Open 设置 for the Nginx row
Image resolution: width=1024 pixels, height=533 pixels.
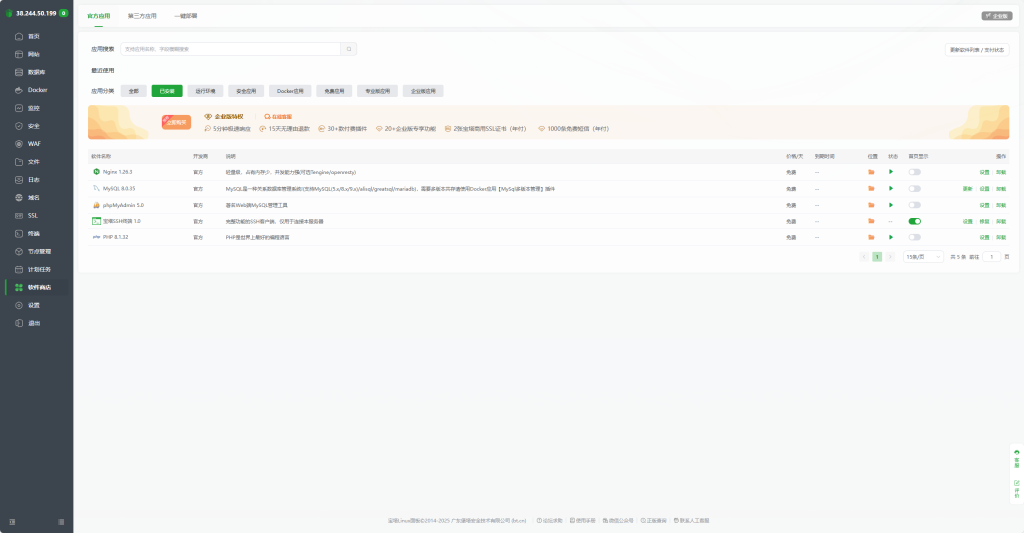pos(984,172)
